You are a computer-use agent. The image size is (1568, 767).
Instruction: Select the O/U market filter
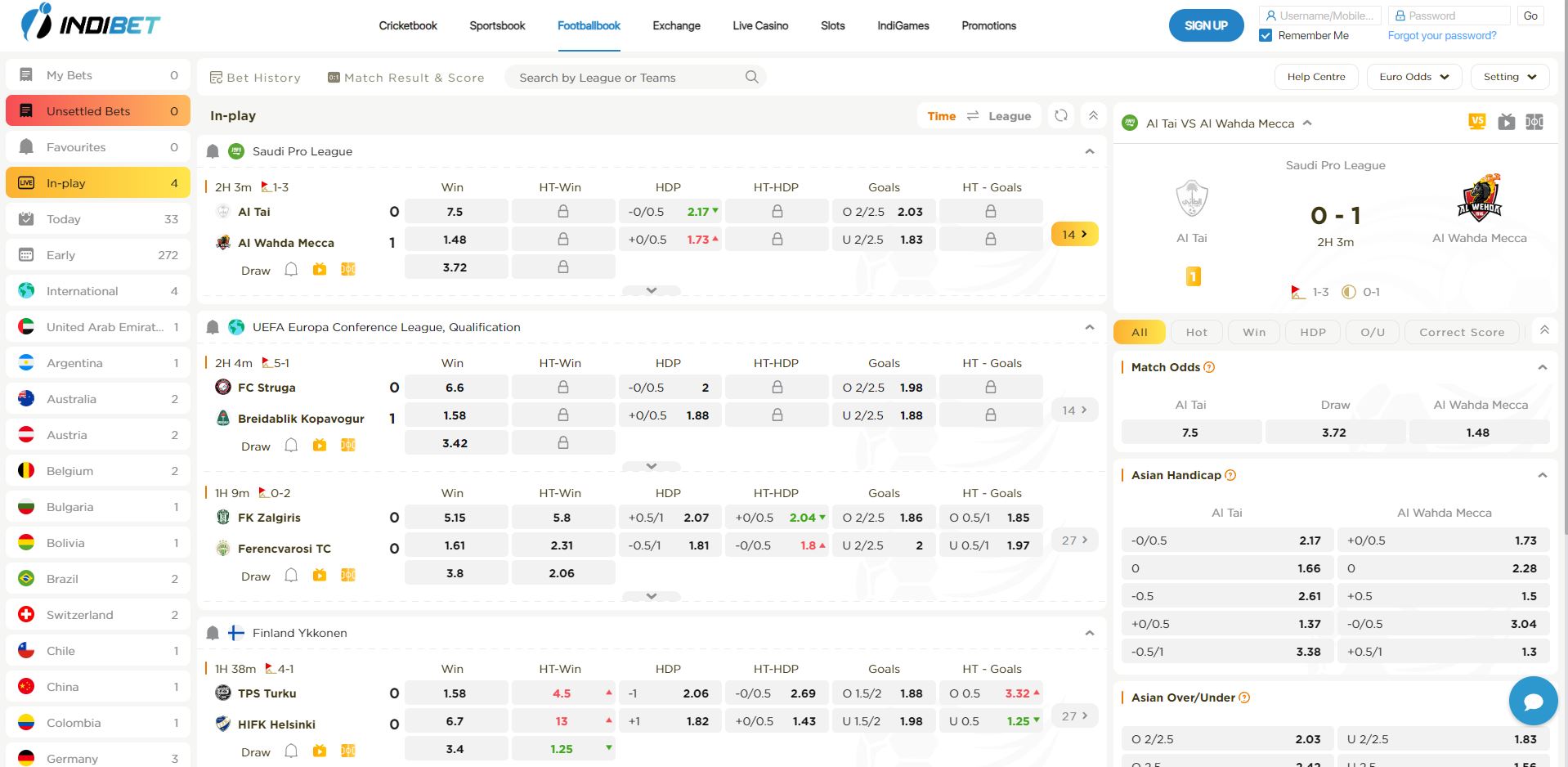pos(1373,332)
